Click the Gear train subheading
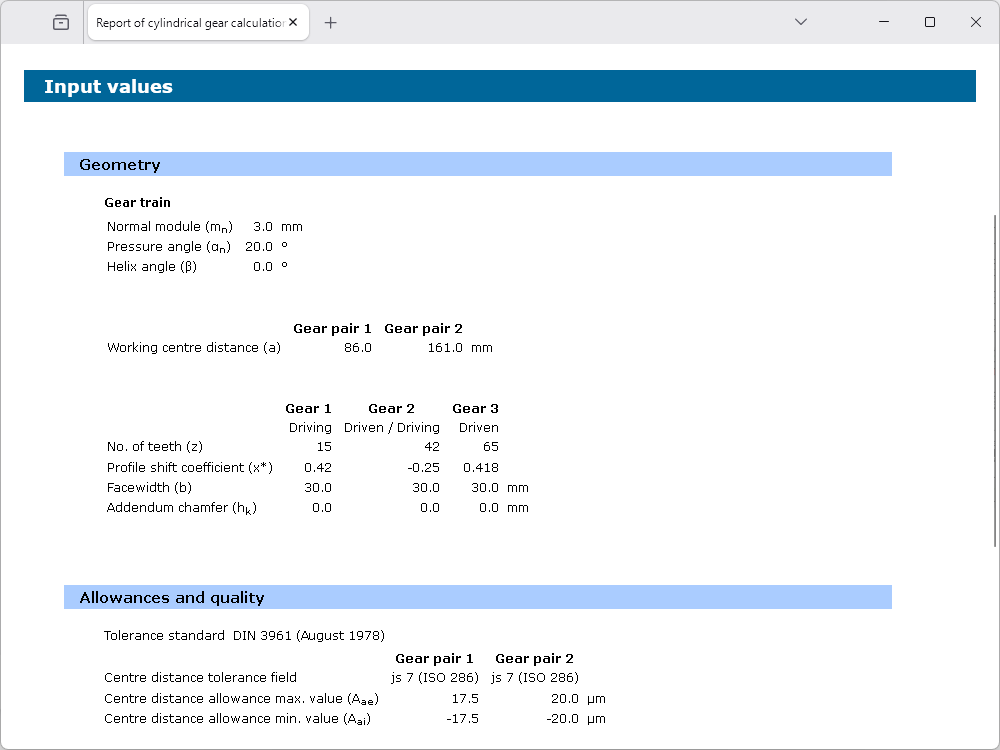1000x750 pixels. 137,203
